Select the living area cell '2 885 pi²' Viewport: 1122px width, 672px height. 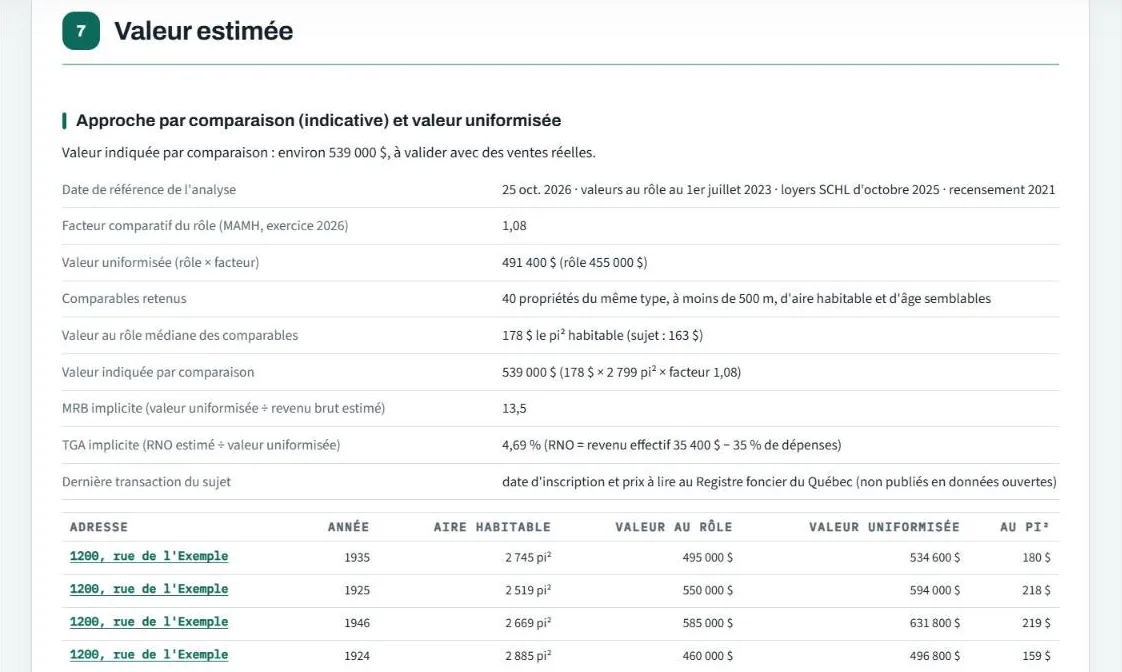click(528, 656)
